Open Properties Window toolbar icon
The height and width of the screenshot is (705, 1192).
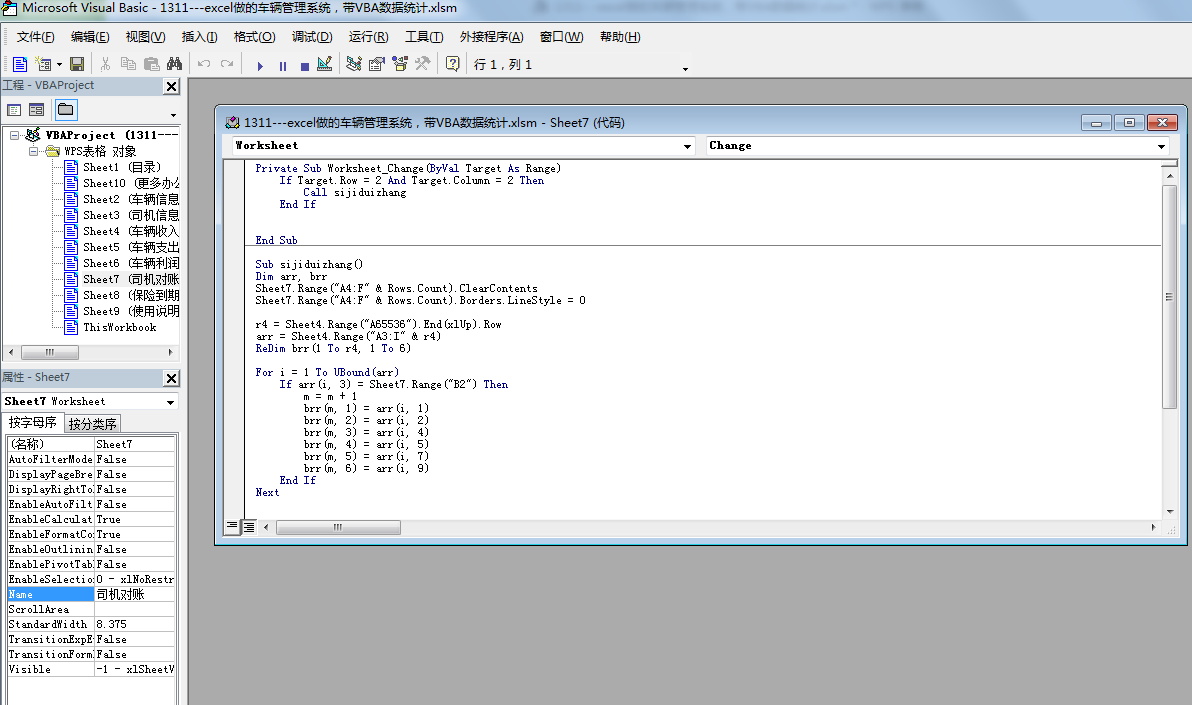(376, 65)
